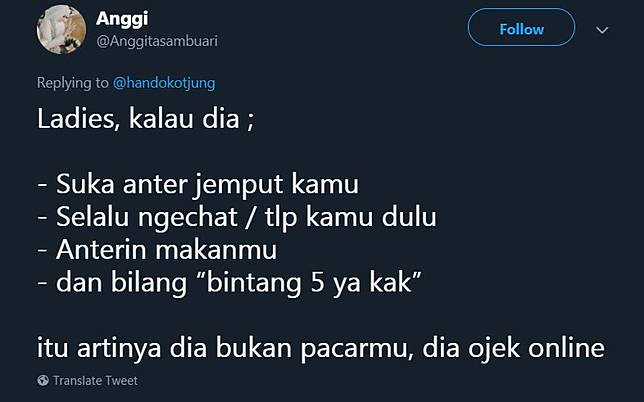Open the @Anggitasambuari handle

click(x=157, y=41)
